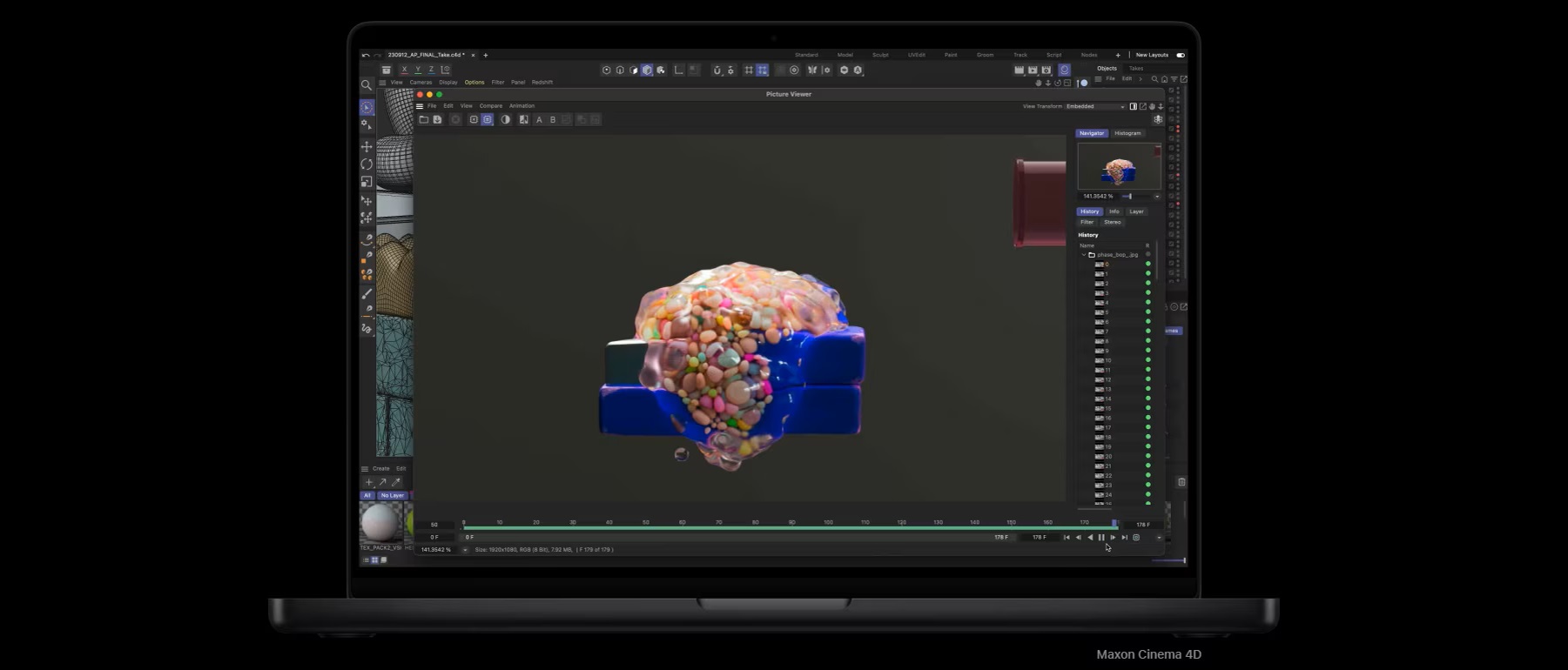Pause playback in Picture Viewer

1101,538
